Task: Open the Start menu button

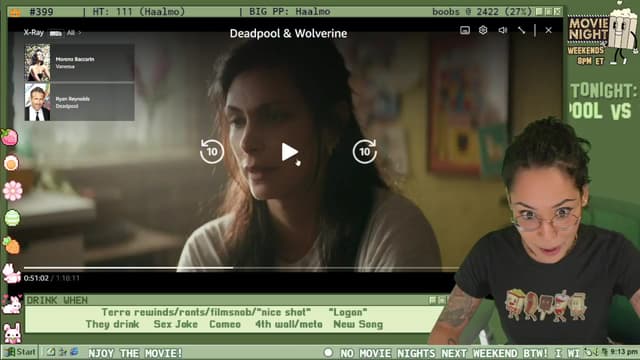Action: tap(20, 352)
